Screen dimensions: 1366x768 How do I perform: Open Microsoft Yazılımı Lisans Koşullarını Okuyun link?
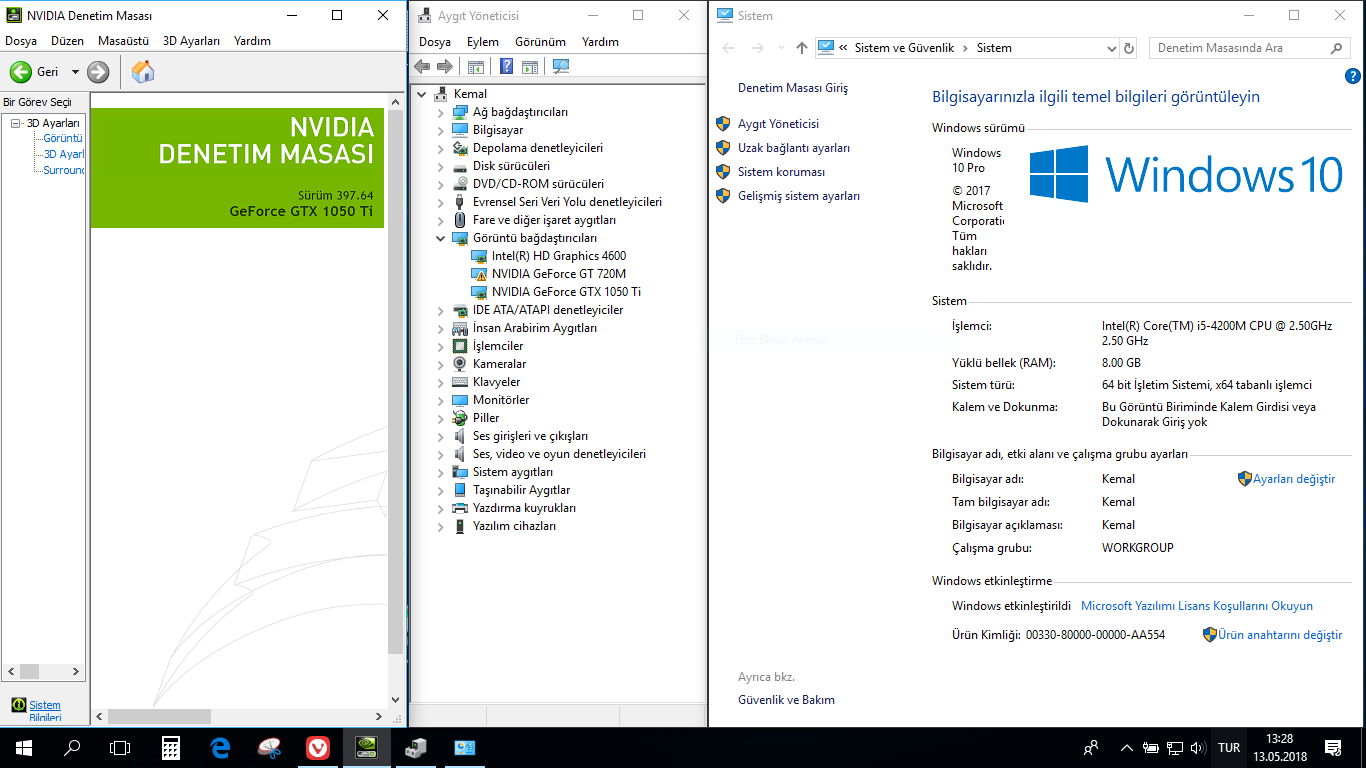[x=1197, y=606]
